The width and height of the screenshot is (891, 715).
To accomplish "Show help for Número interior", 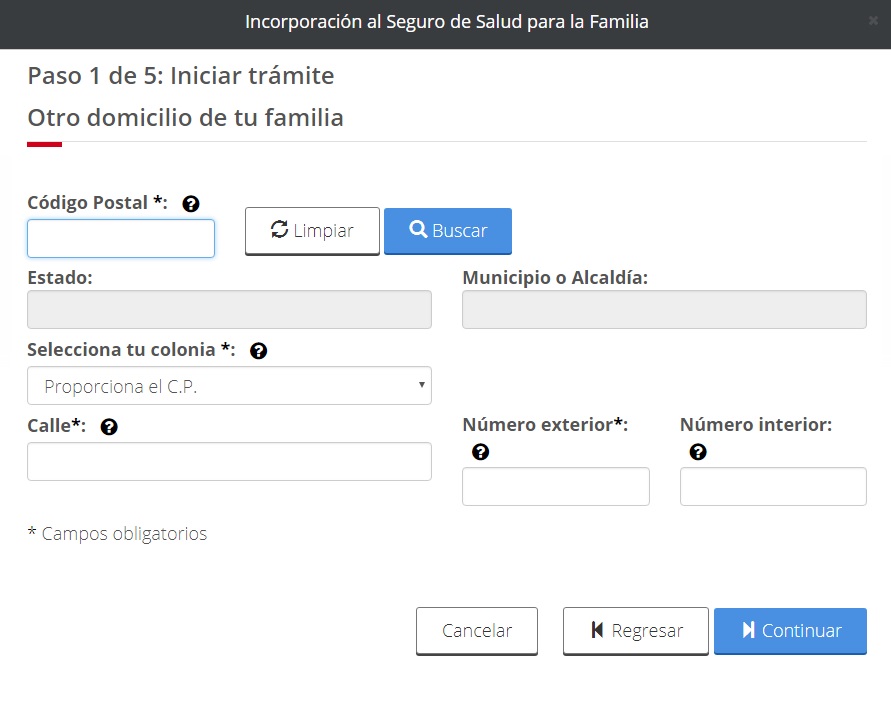I will click(x=698, y=452).
